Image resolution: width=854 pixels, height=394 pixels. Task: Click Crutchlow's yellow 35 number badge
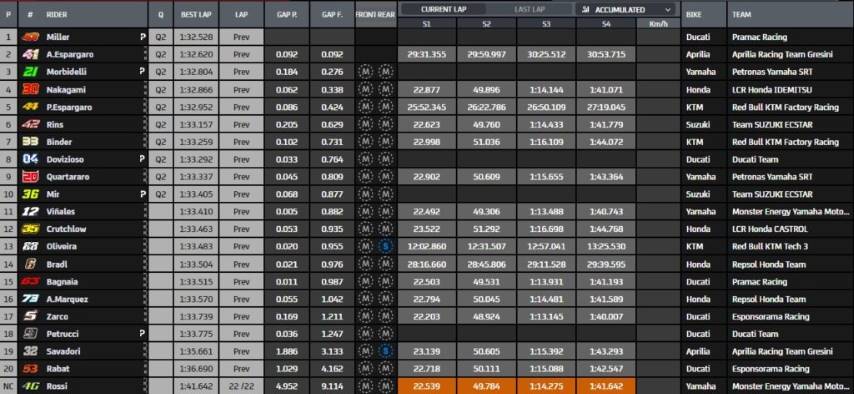(x=30, y=229)
